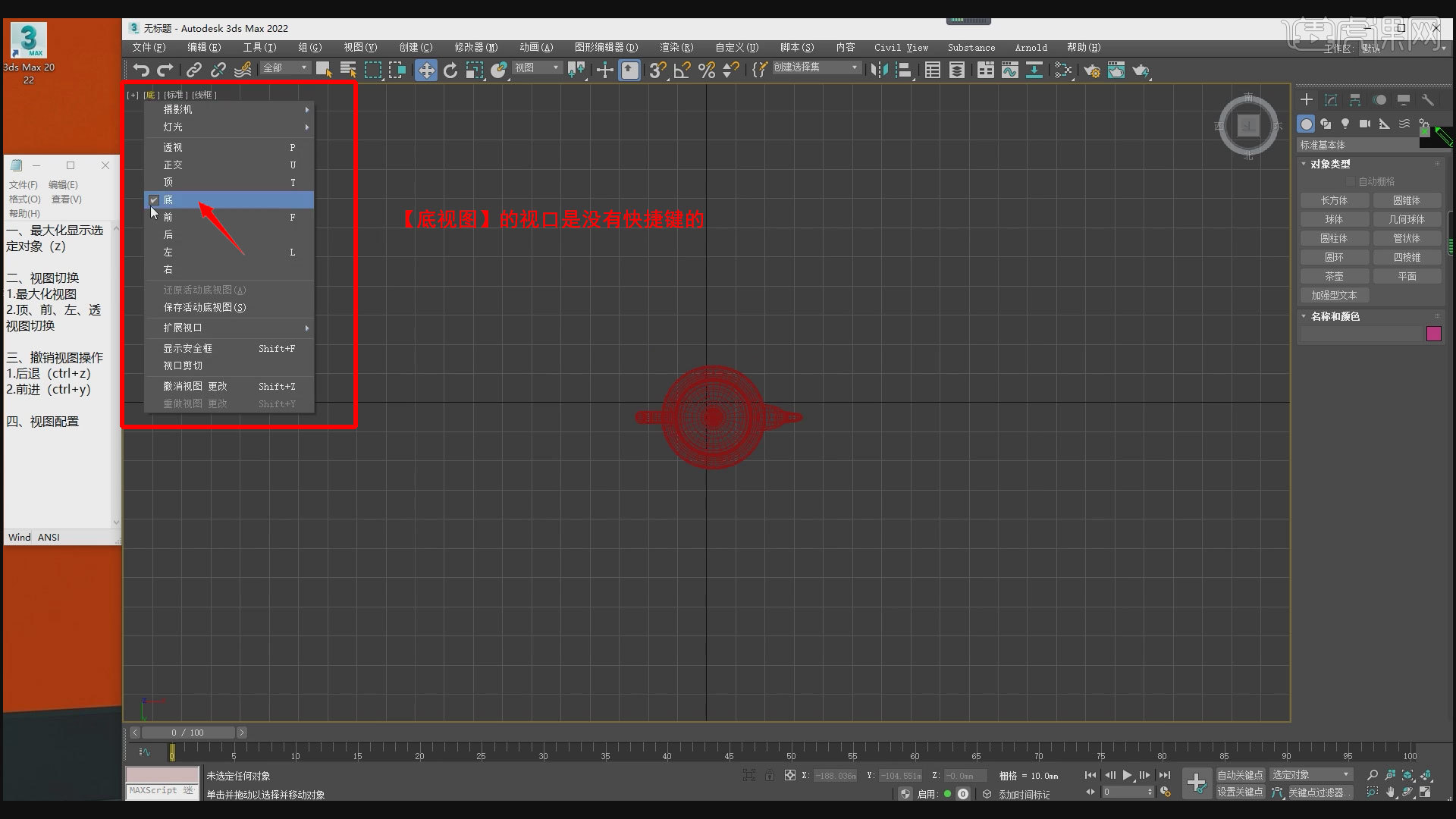Open the Render Setup icon on main toolbar
1456x819 pixels.
pos(1092,71)
